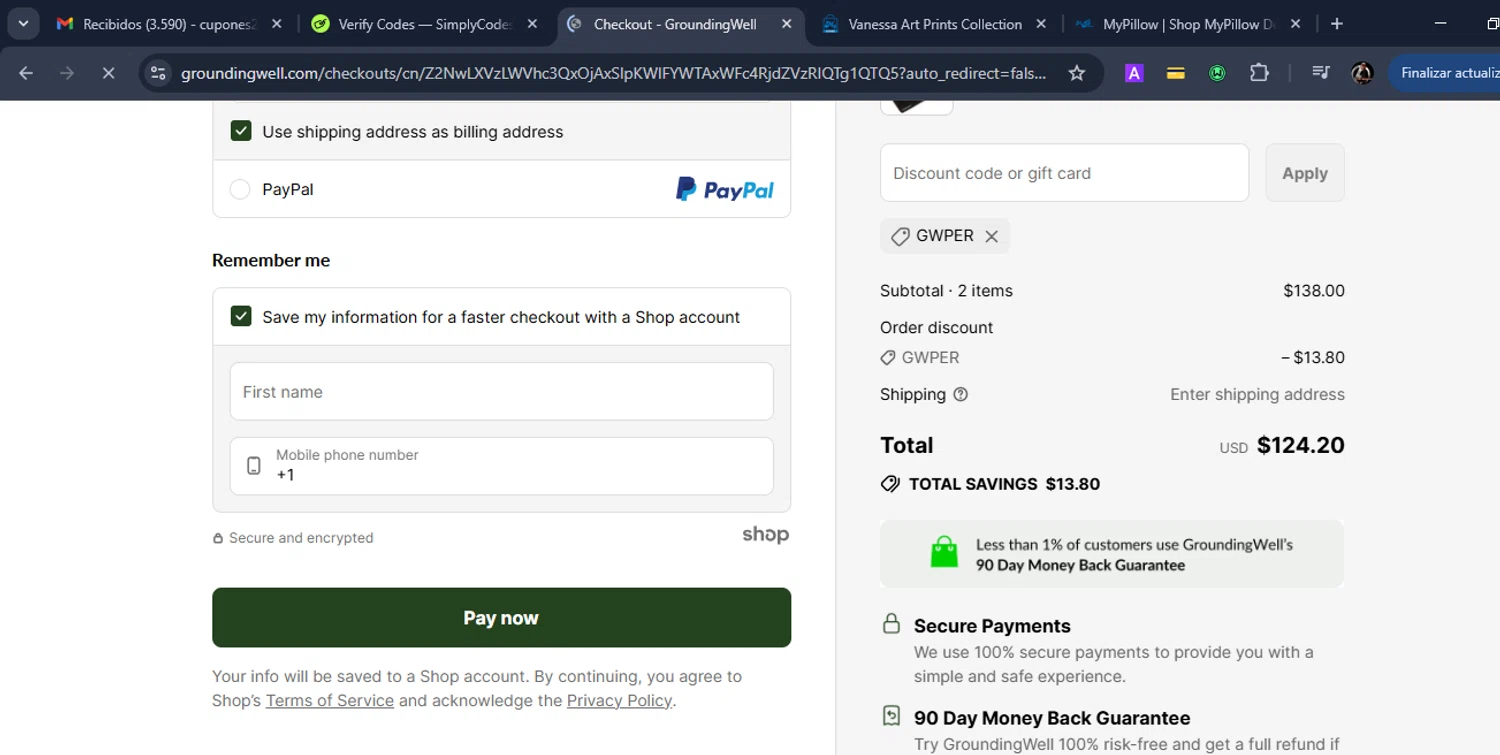Click the groundingwell.com address bar URL
The image size is (1500, 755).
pyautogui.click(x=613, y=73)
